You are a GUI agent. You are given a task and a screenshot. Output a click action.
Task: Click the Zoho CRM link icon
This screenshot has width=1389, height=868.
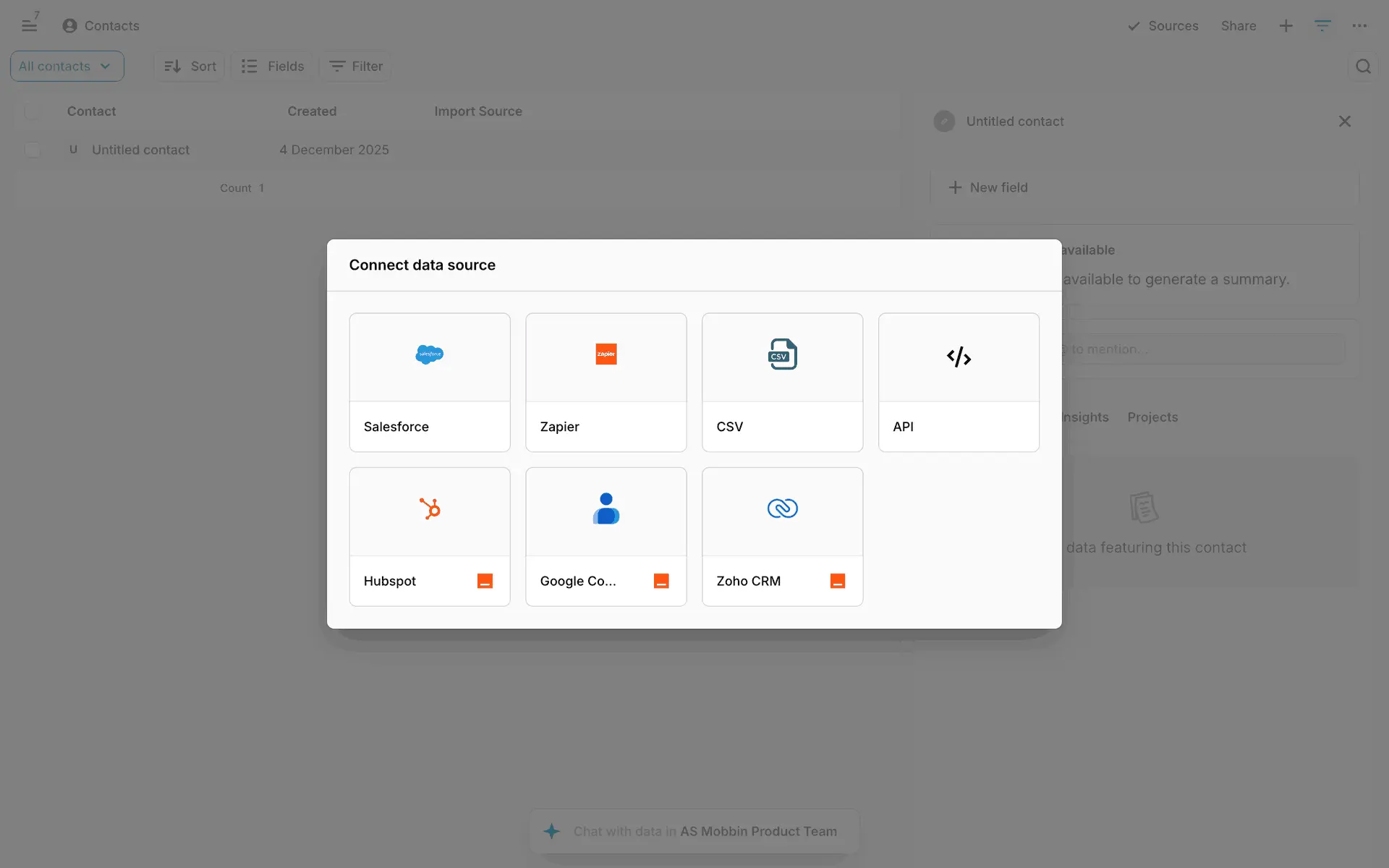782,509
